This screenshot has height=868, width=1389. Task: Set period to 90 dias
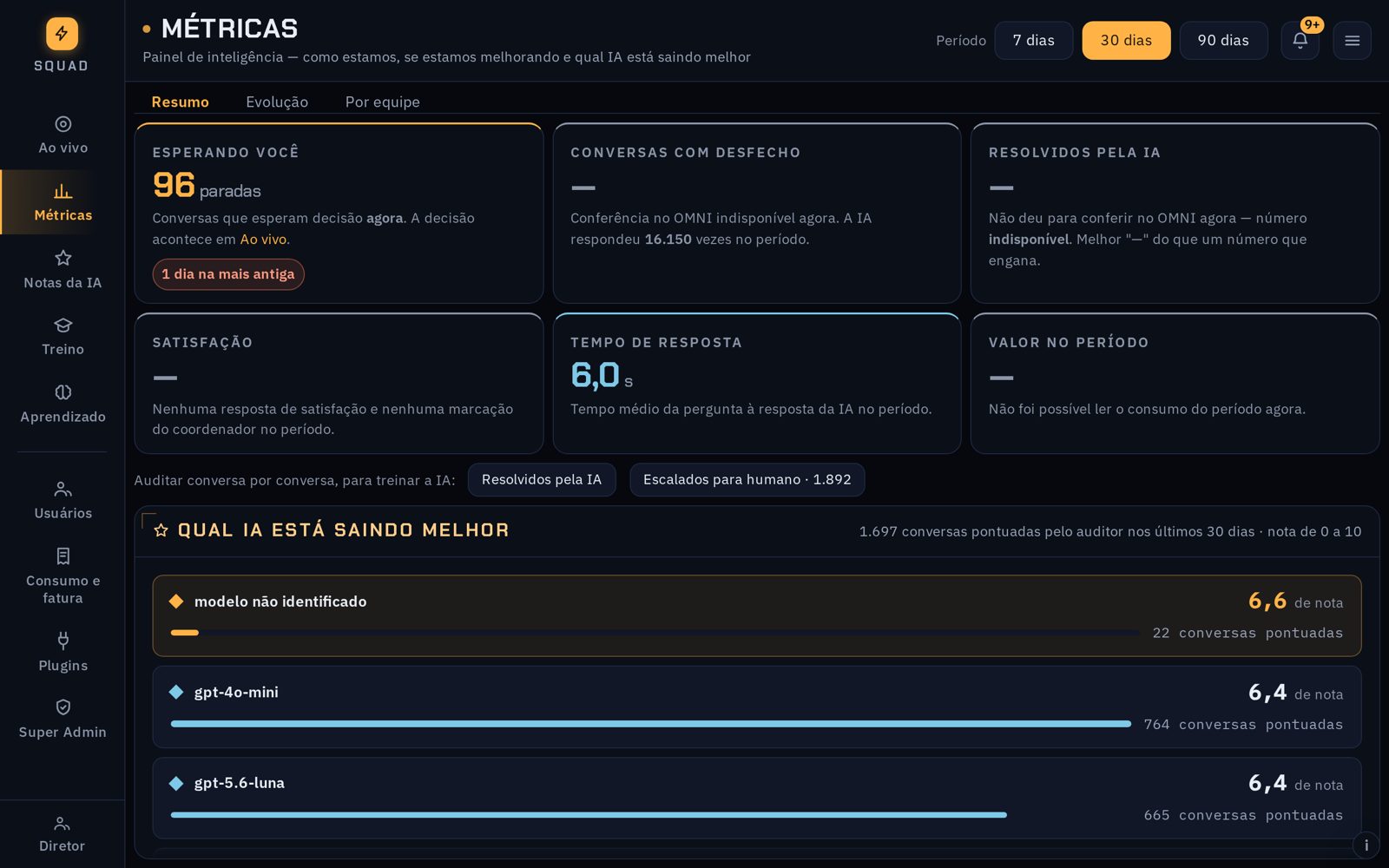click(x=1223, y=40)
